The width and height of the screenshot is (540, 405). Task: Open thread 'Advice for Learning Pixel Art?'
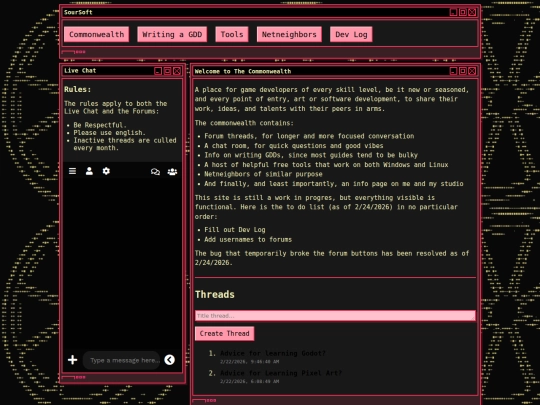click(281, 373)
